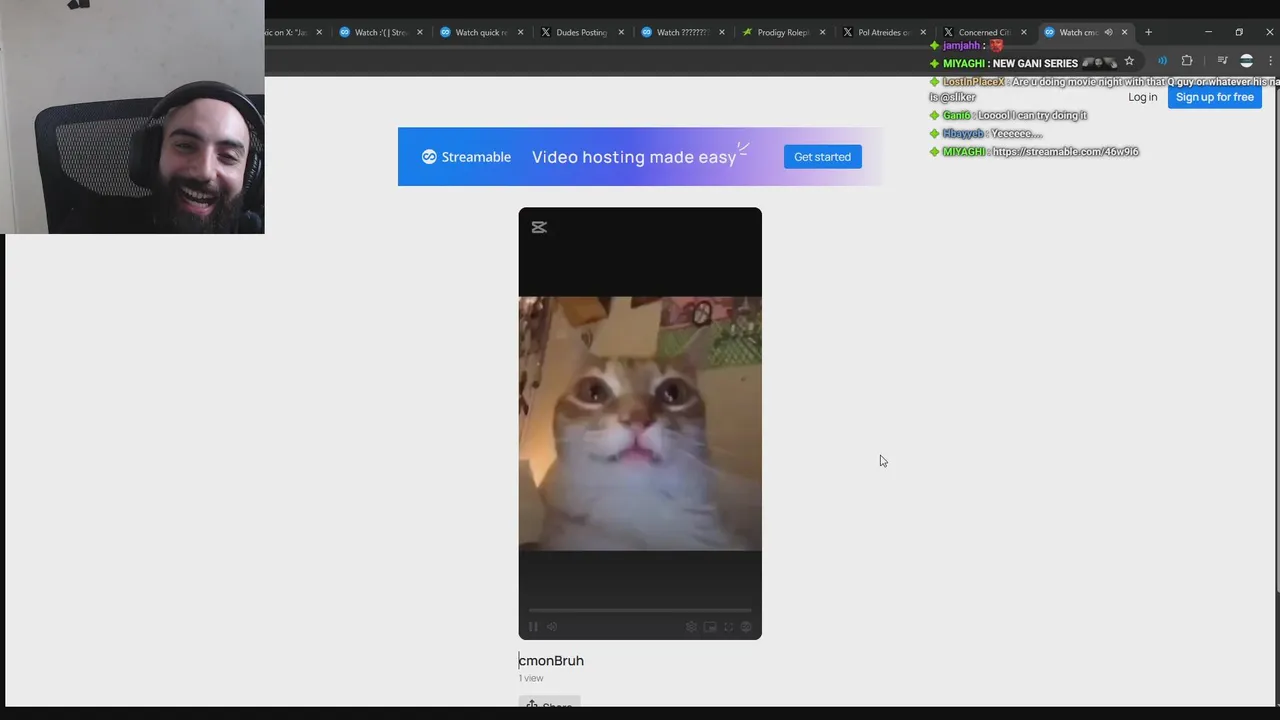
Task: Switch to the 'Prodigy Rolepl' tab
Action: 783,32
